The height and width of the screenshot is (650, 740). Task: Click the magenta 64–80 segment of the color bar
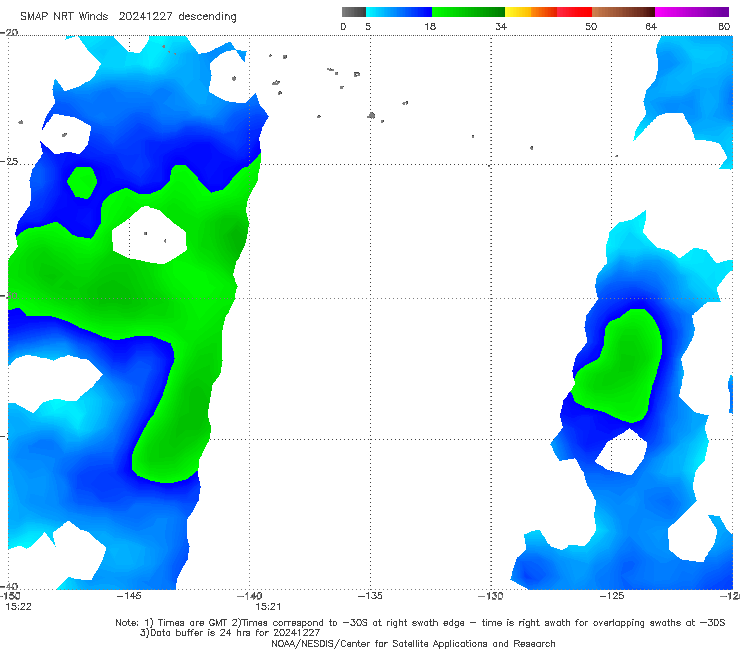[692, 12]
